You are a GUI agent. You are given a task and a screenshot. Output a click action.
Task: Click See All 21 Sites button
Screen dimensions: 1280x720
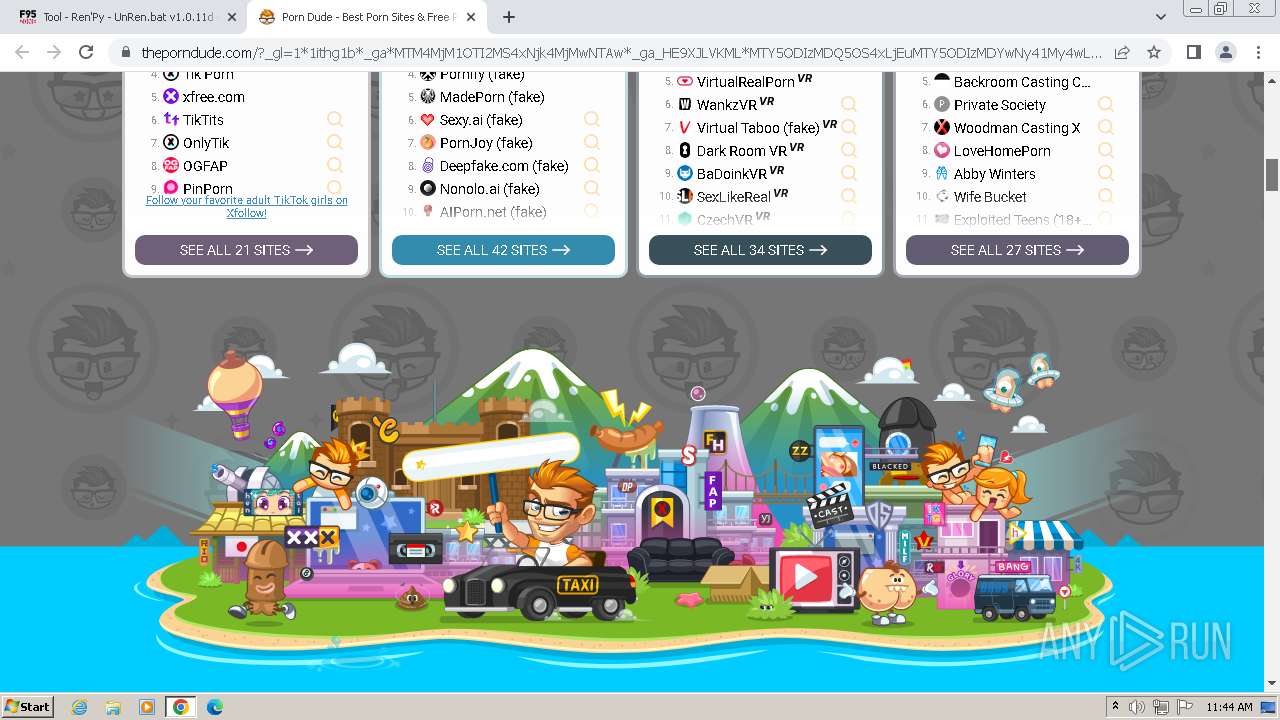(246, 250)
